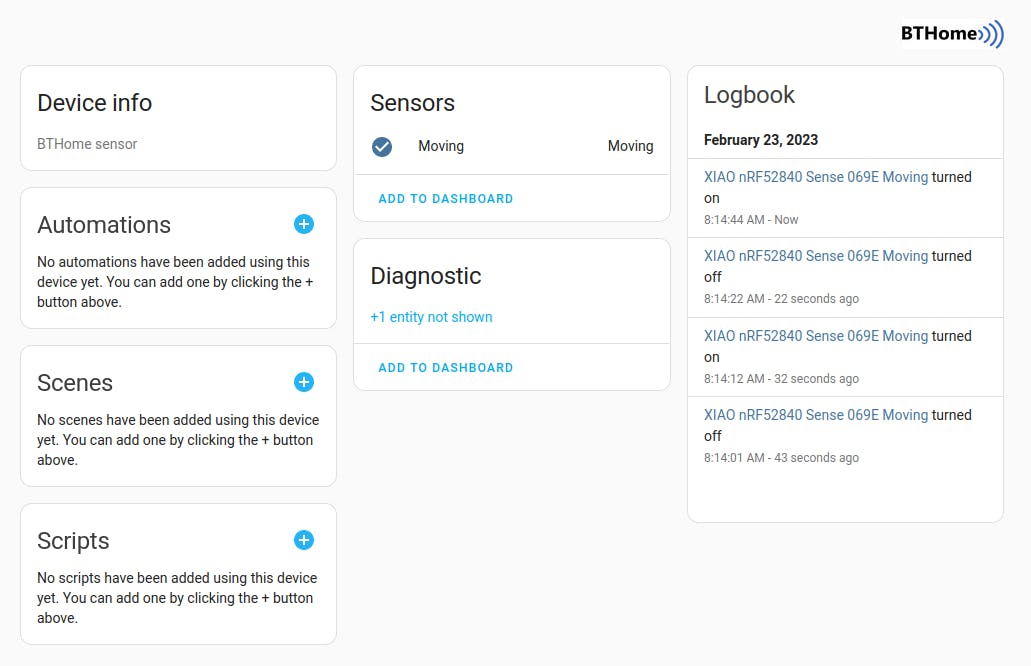
Task: Open the 8:14:22 AM Moving logbook entry
Action: click(x=816, y=256)
